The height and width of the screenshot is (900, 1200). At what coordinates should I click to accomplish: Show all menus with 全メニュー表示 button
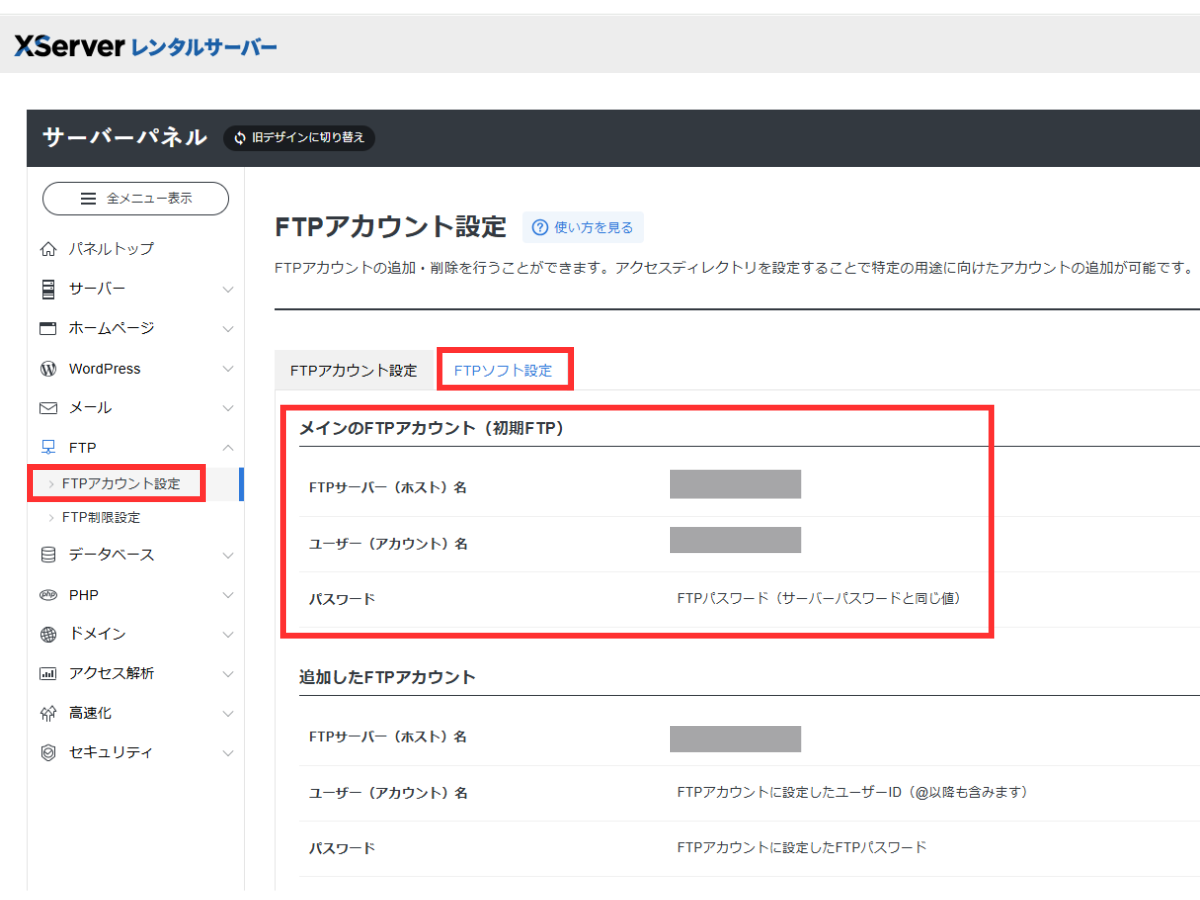(x=136, y=199)
